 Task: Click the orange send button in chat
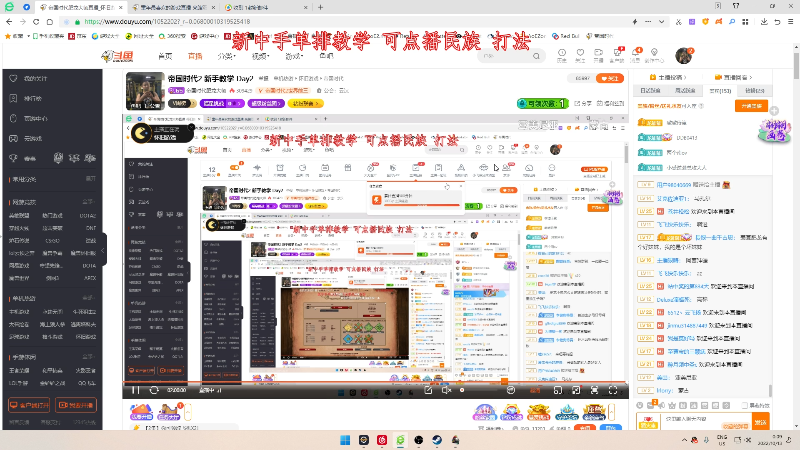point(760,421)
